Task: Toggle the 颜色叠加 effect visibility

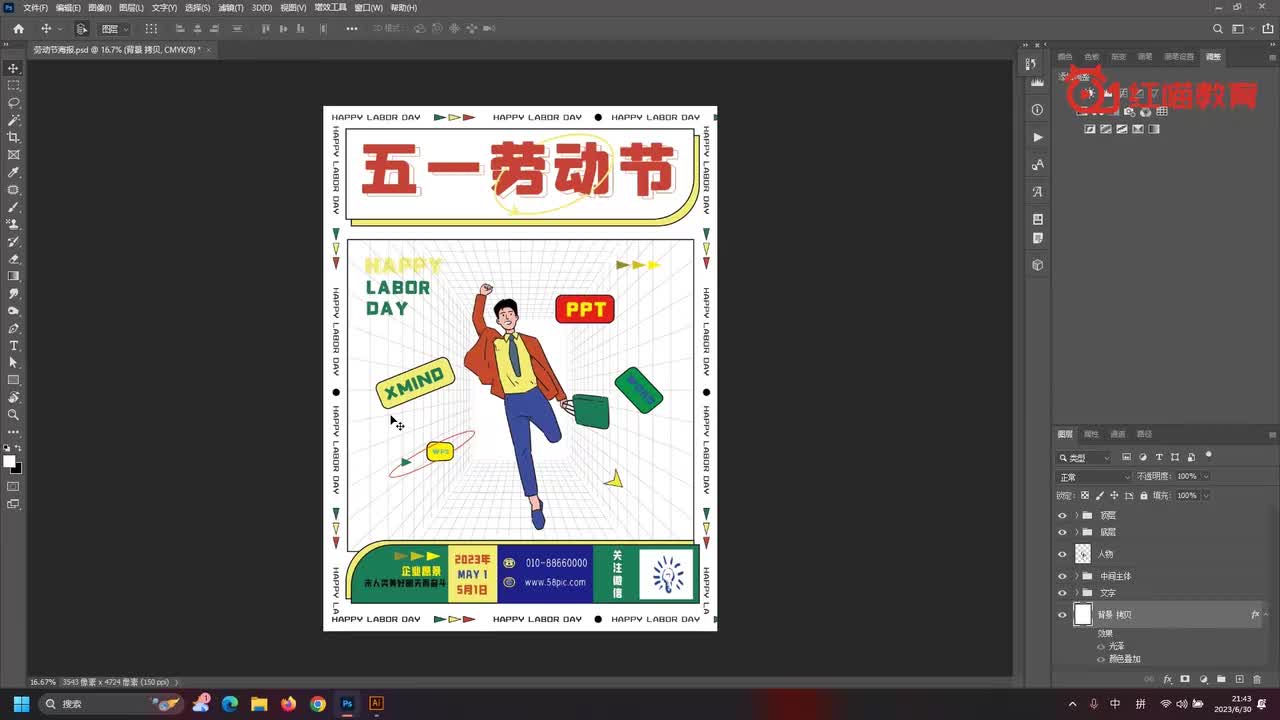Action: tap(1101, 659)
